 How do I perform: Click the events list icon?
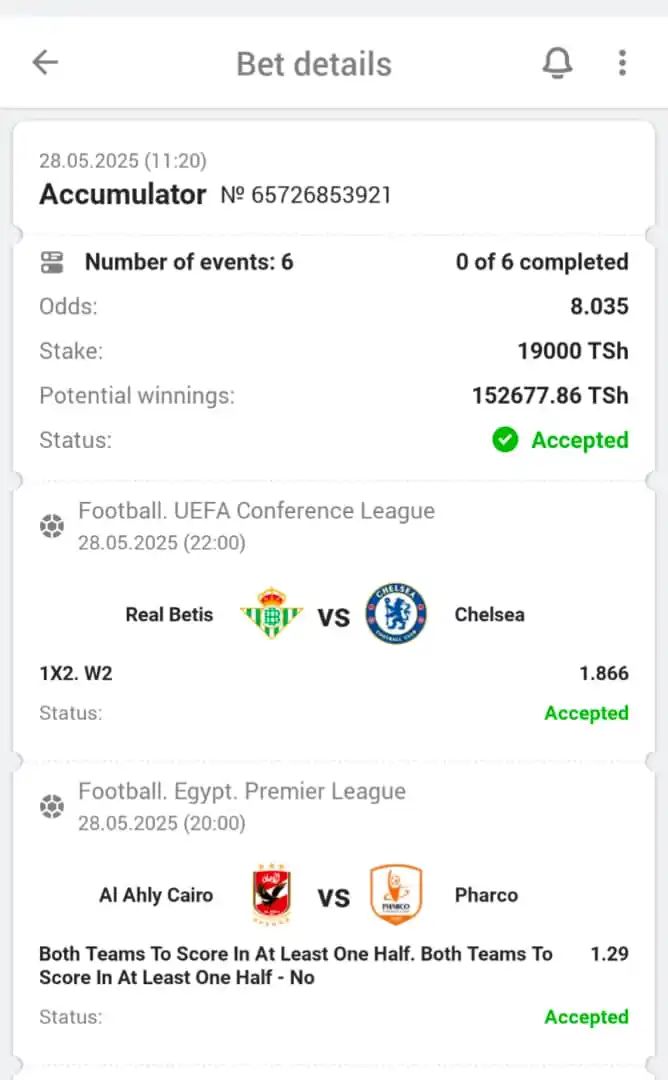(52, 262)
